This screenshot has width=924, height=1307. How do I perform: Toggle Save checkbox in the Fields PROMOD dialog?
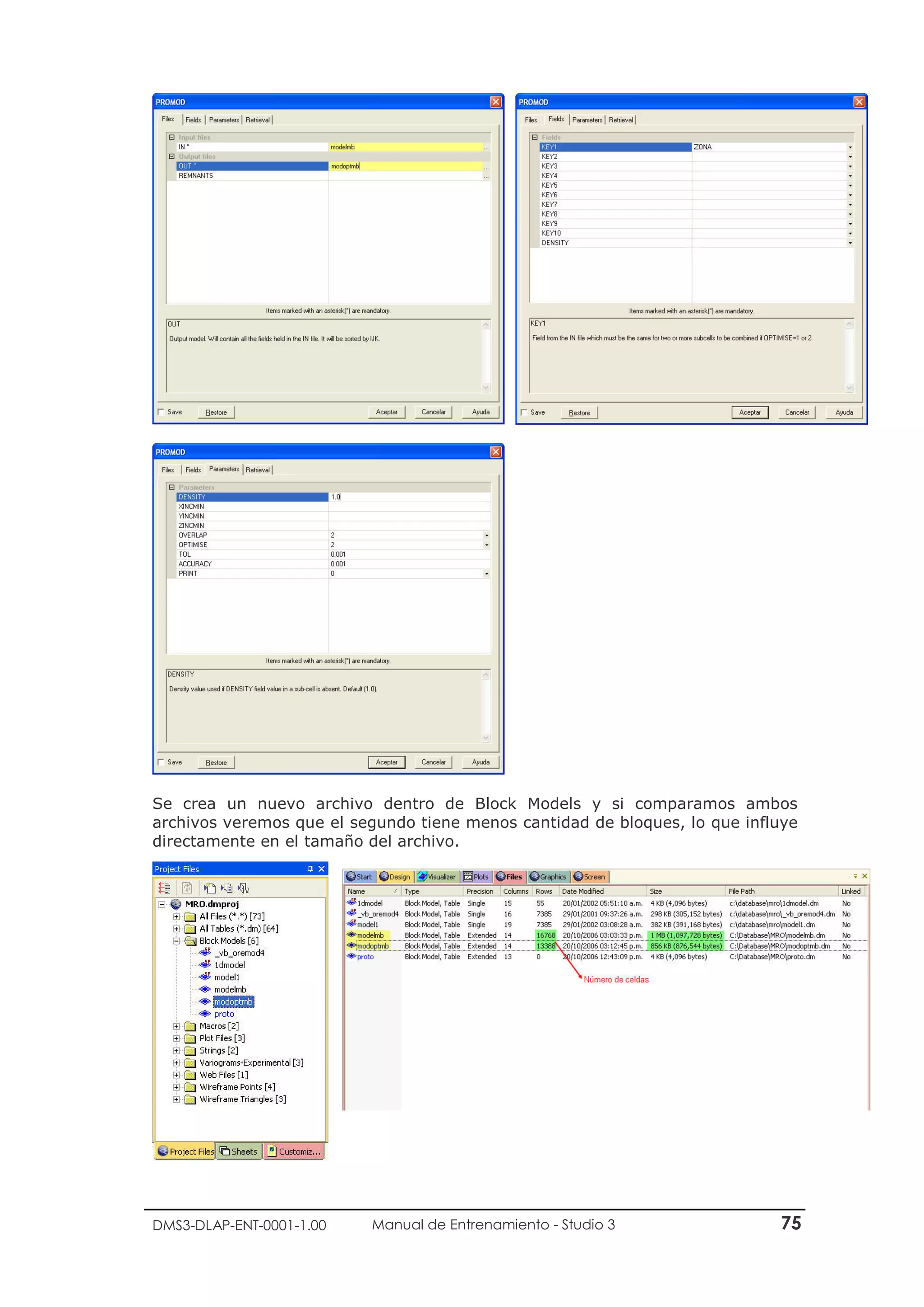(x=524, y=413)
